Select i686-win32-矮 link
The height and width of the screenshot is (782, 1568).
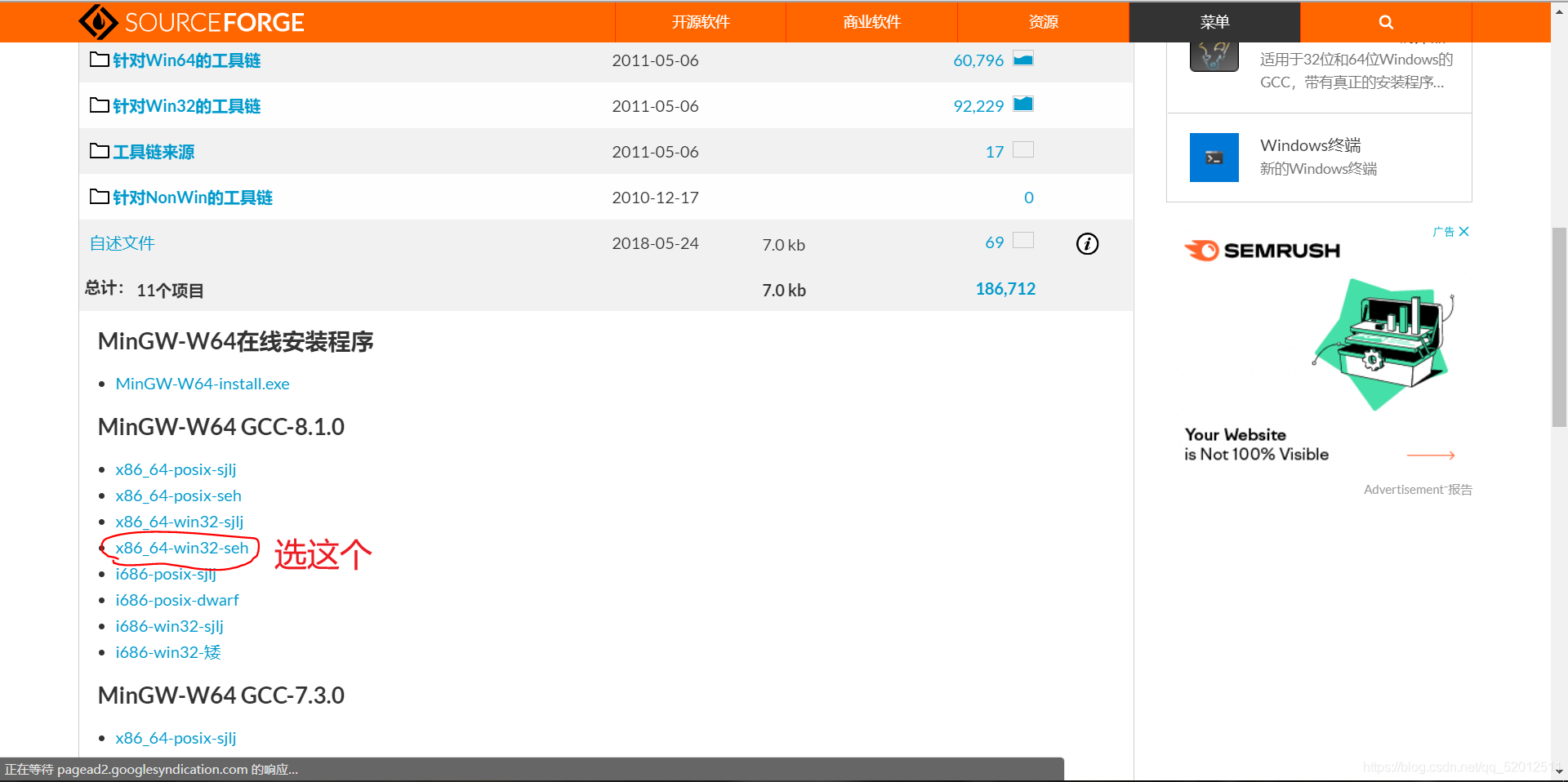point(168,652)
